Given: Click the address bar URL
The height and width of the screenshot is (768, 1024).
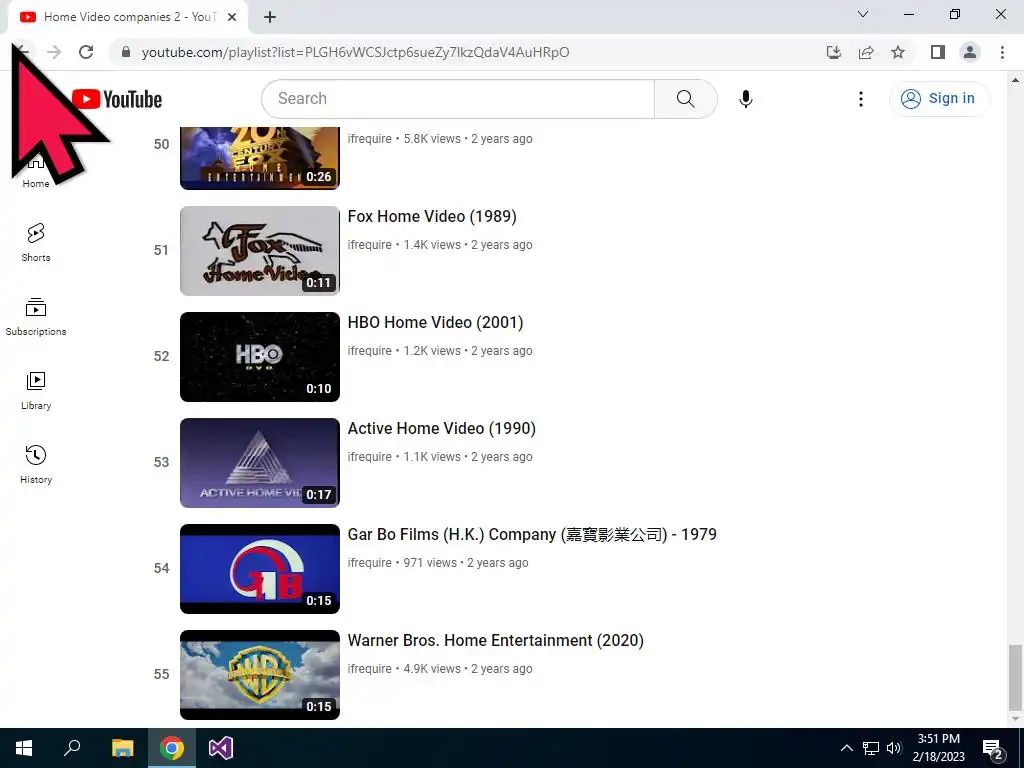Looking at the screenshot, I should pos(355,52).
